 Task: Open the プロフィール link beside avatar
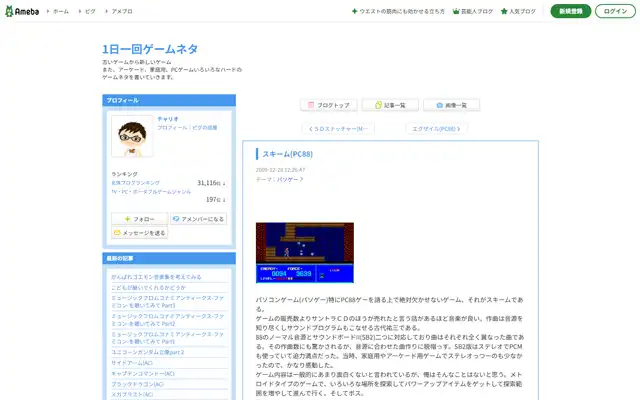pyautogui.click(x=172, y=128)
